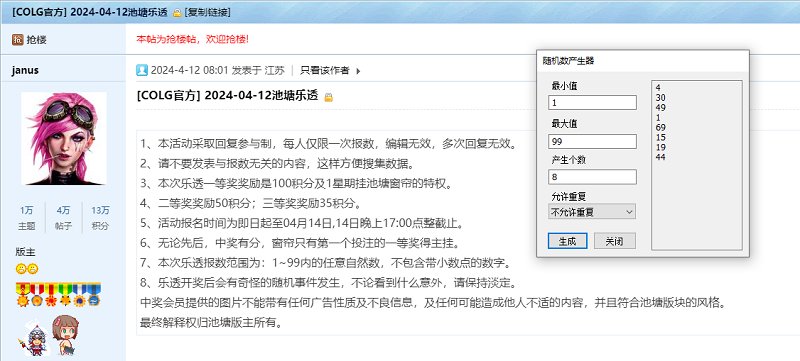Click the lock icon in the title bar
The image size is (800, 361).
pyautogui.click(x=177, y=13)
